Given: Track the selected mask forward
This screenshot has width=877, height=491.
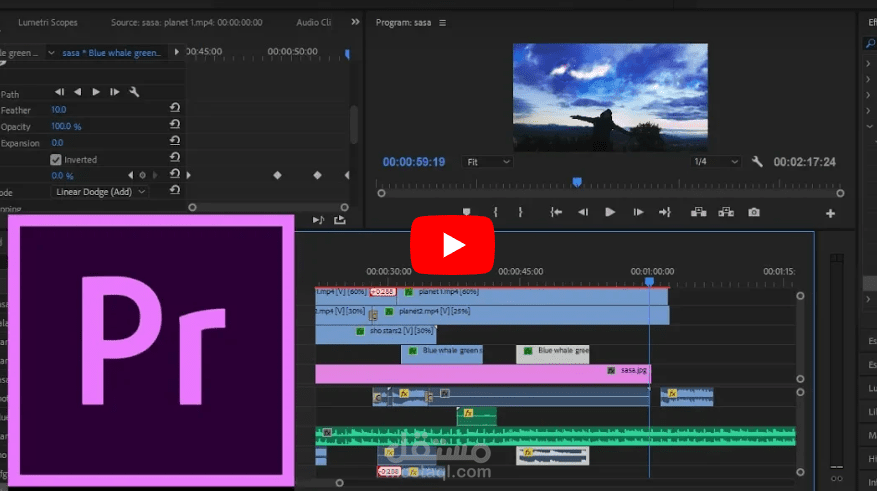Looking at the screenshot, I should coord(96,92).
